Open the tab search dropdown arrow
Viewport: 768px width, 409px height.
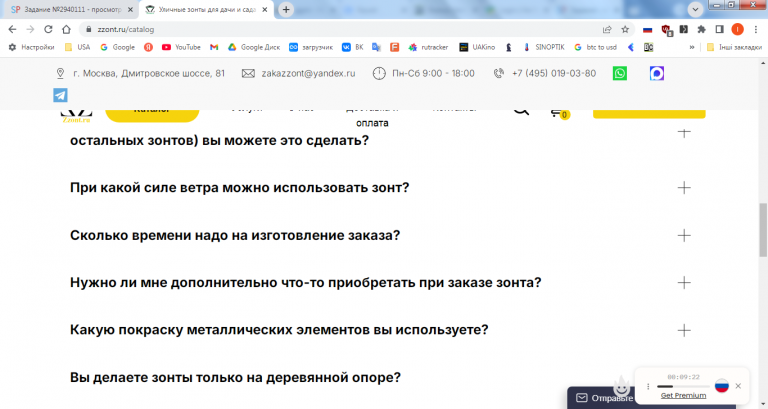[695, 9]
